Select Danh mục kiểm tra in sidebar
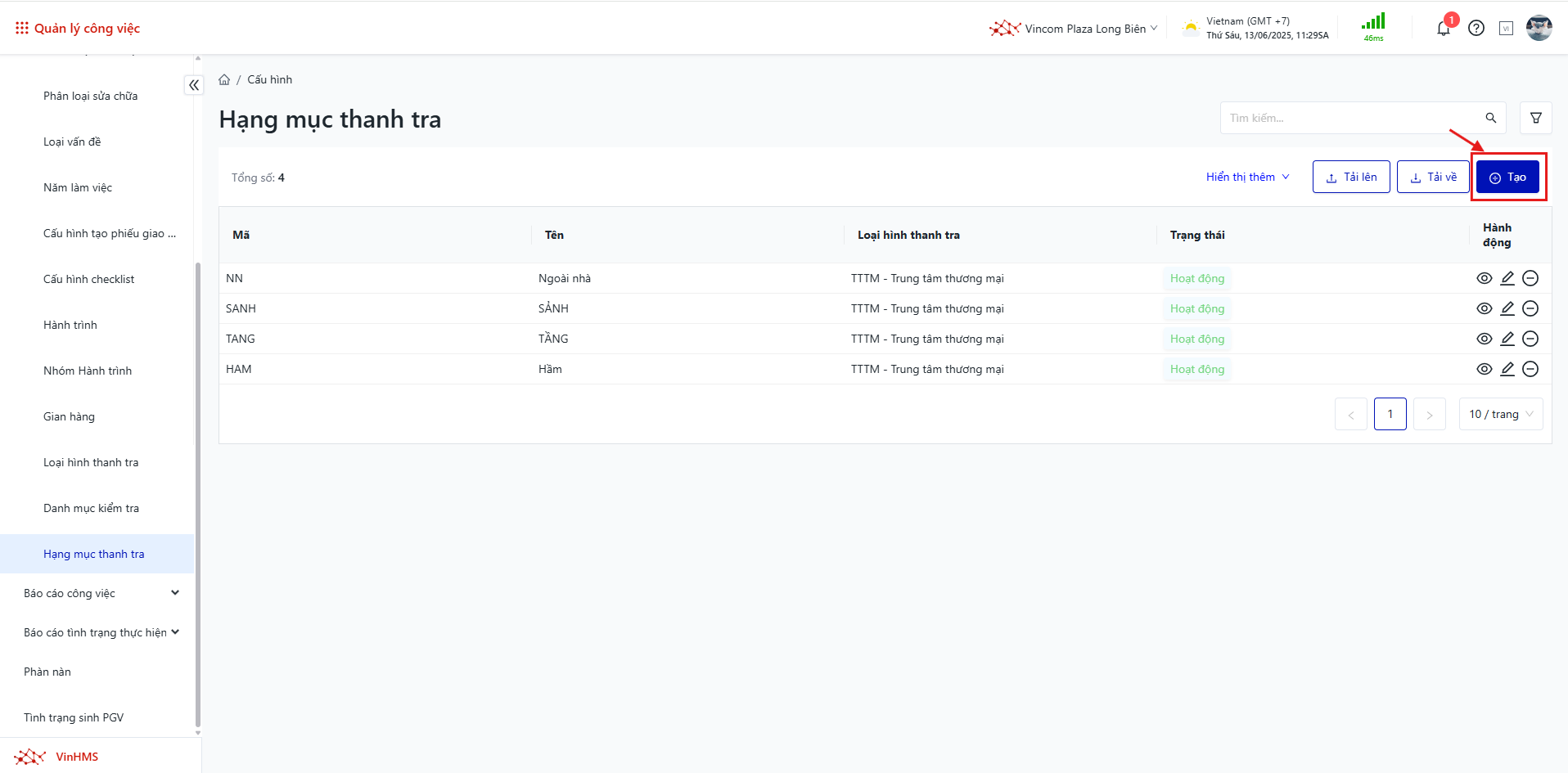The height and width of the screenshot is (773, 1568). tap(91, 508)
